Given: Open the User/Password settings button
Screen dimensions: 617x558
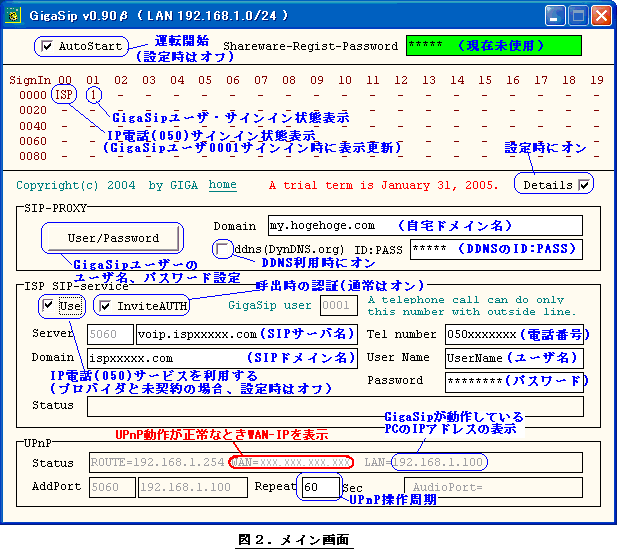Looking at the screenshot, I should [113, 238].
